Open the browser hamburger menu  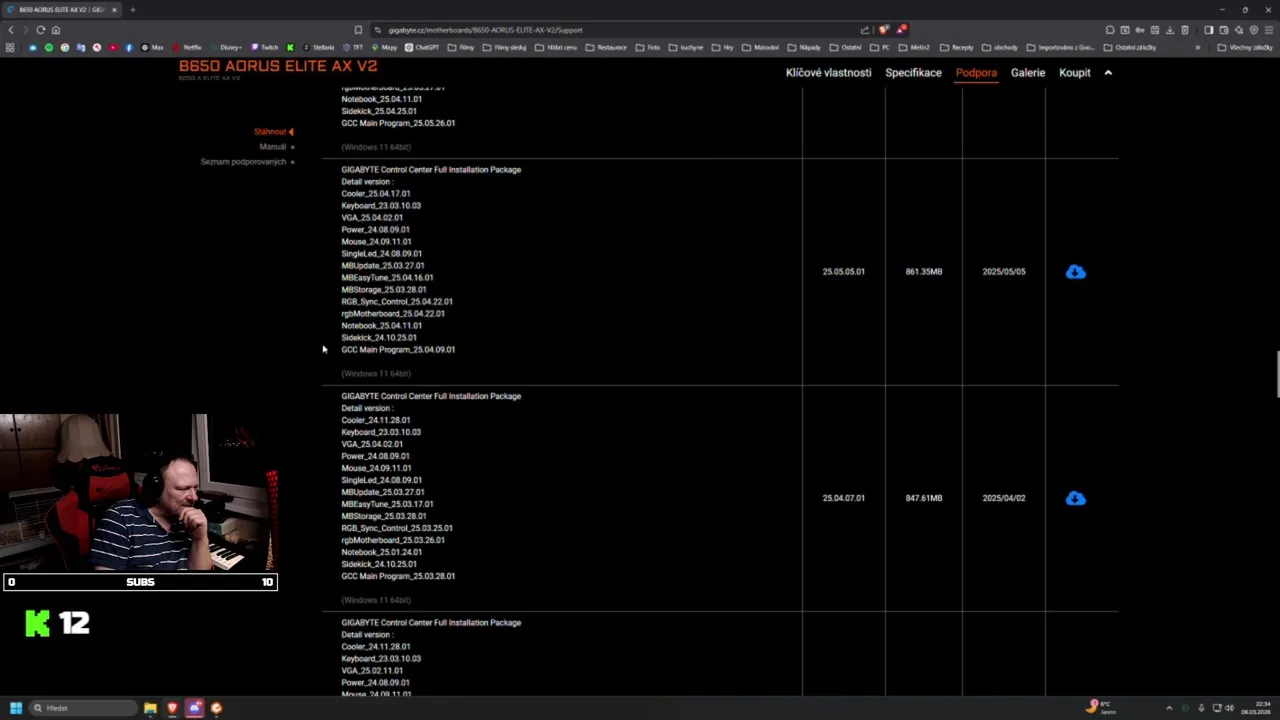(x=1269, y=30)
